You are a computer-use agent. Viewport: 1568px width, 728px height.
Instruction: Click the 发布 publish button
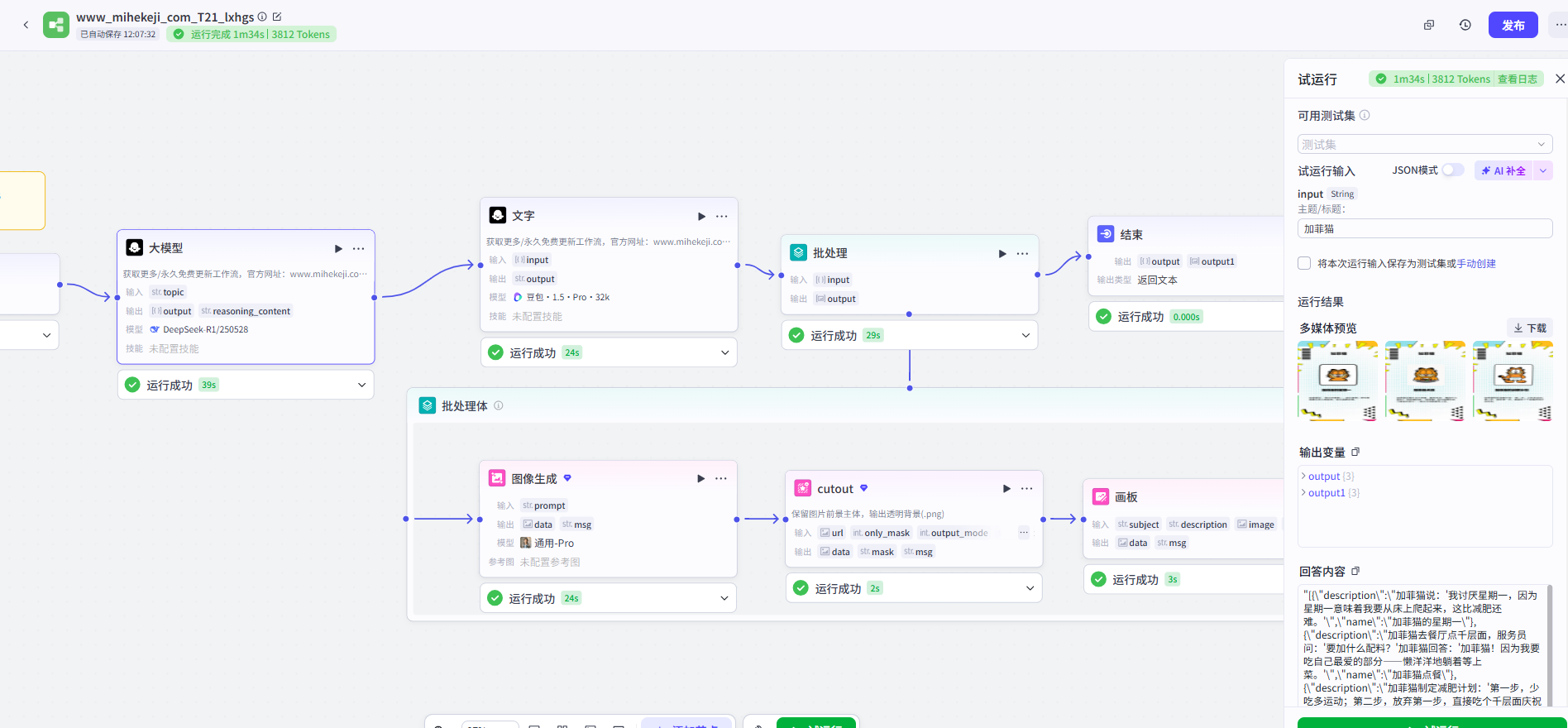pyautogui.click(x=1513, y=25)
